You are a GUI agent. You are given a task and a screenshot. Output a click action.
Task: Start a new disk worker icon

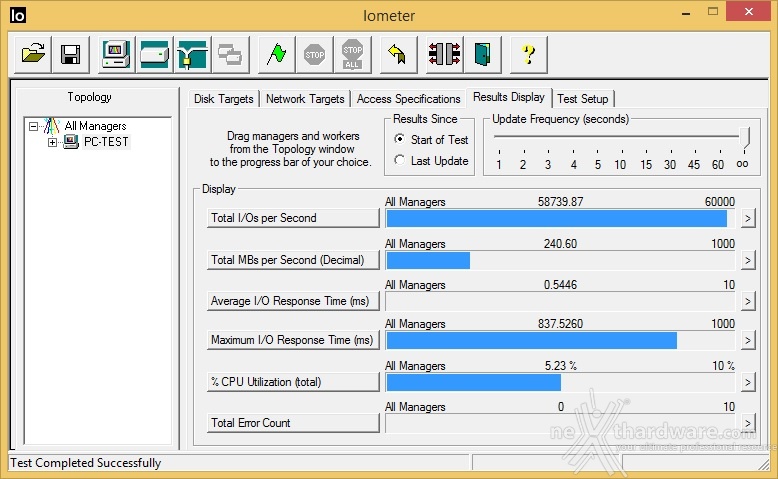[x=154, y=54]
